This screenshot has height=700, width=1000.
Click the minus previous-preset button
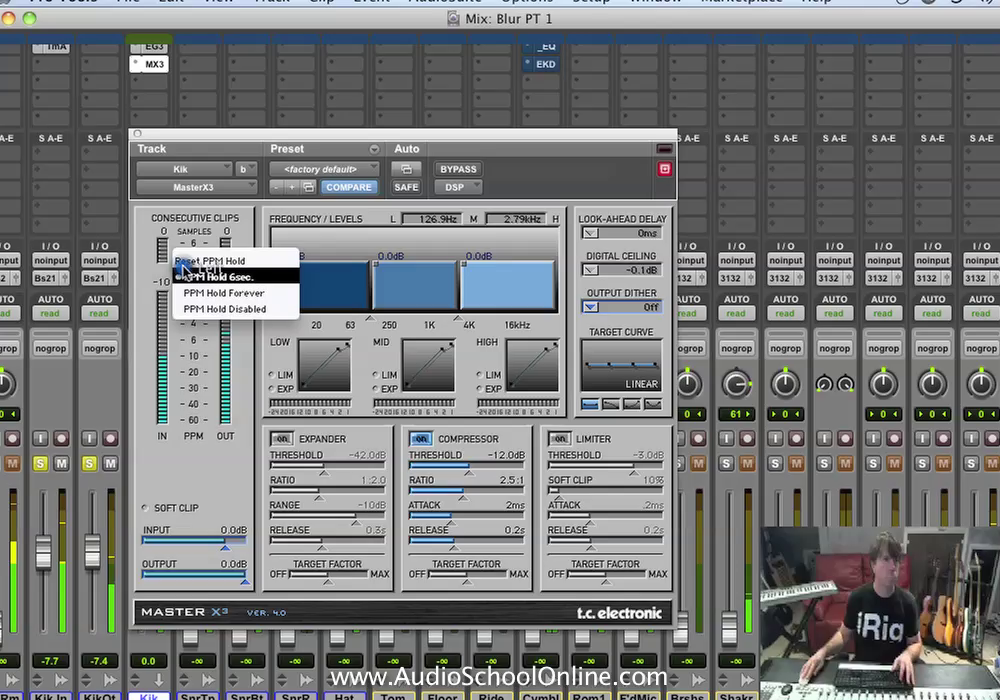276,187
